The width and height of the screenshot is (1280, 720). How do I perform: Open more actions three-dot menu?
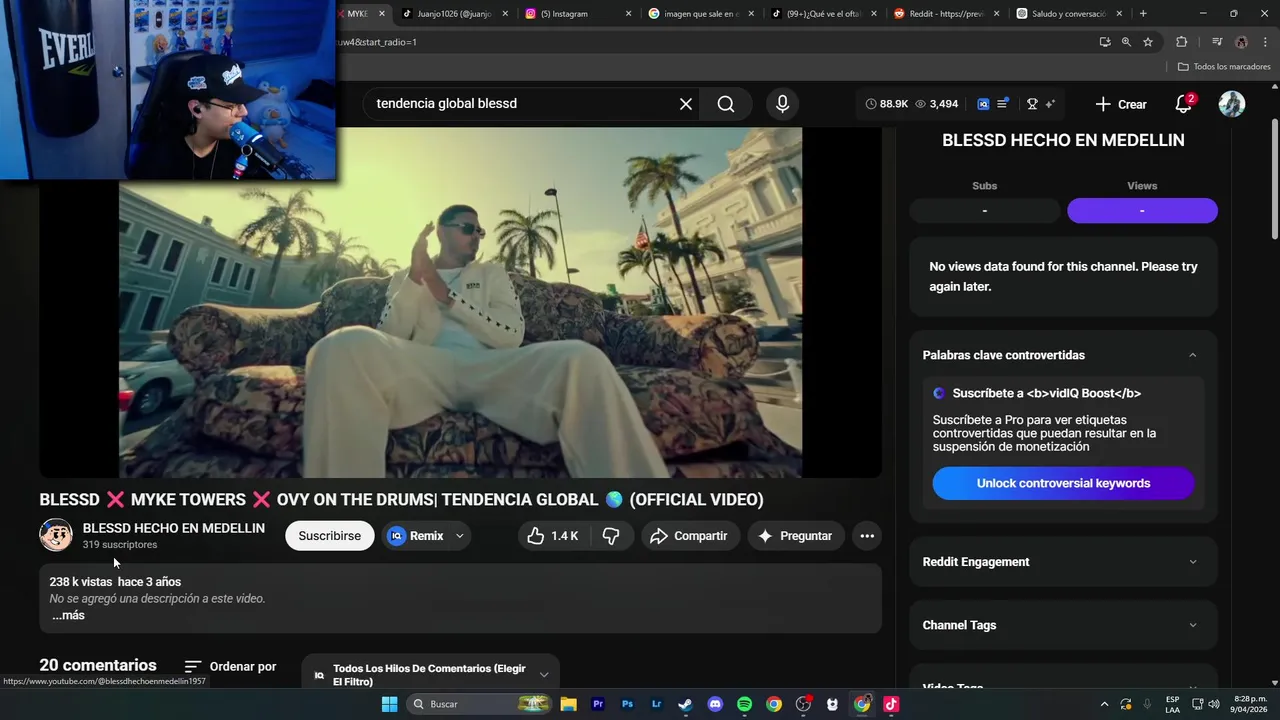click(867, 536)
